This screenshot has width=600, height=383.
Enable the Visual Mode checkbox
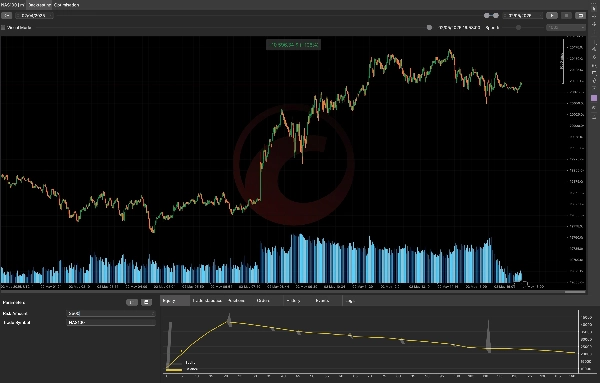click(x=3, y=28)
